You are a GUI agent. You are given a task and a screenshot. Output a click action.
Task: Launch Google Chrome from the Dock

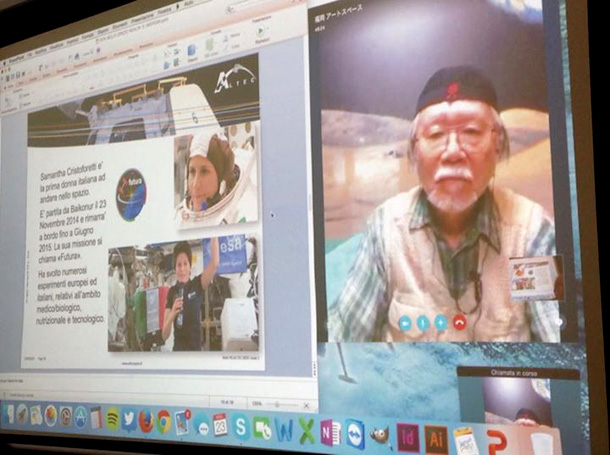pos(164,422)
